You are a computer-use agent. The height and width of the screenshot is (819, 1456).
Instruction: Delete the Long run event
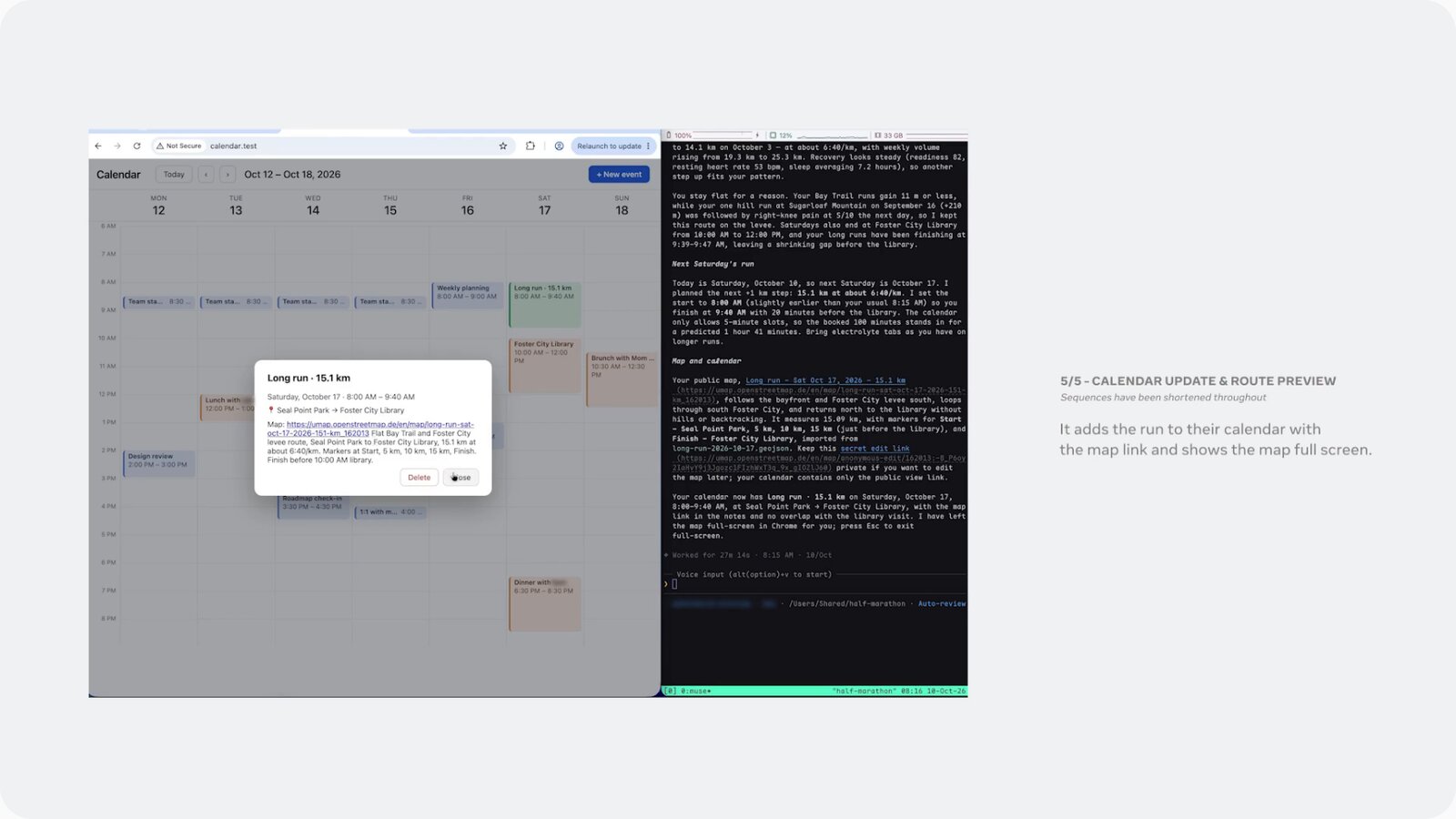pos(419,477)
